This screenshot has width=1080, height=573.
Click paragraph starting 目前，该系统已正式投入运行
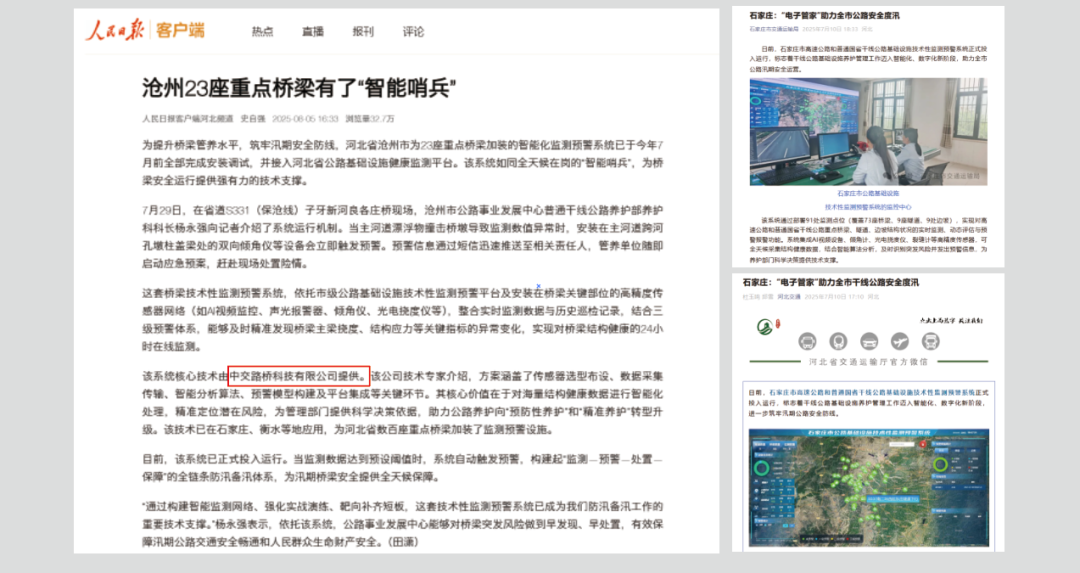402,468
